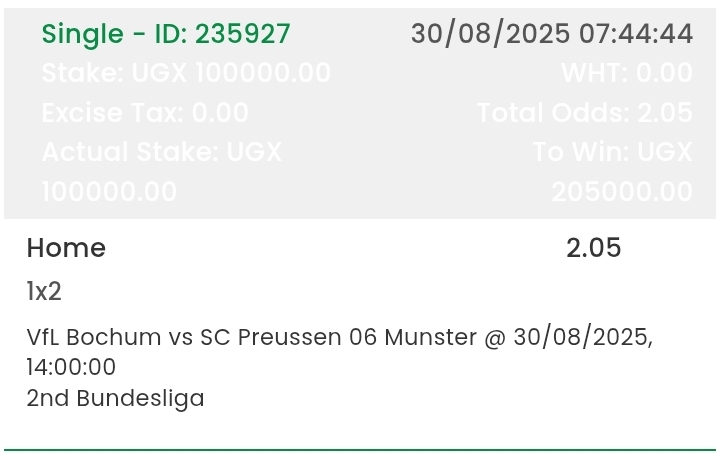Select the Total Odds: 2.05 field
The width and height of the screenshot is (720, 458).
point(585,113)
